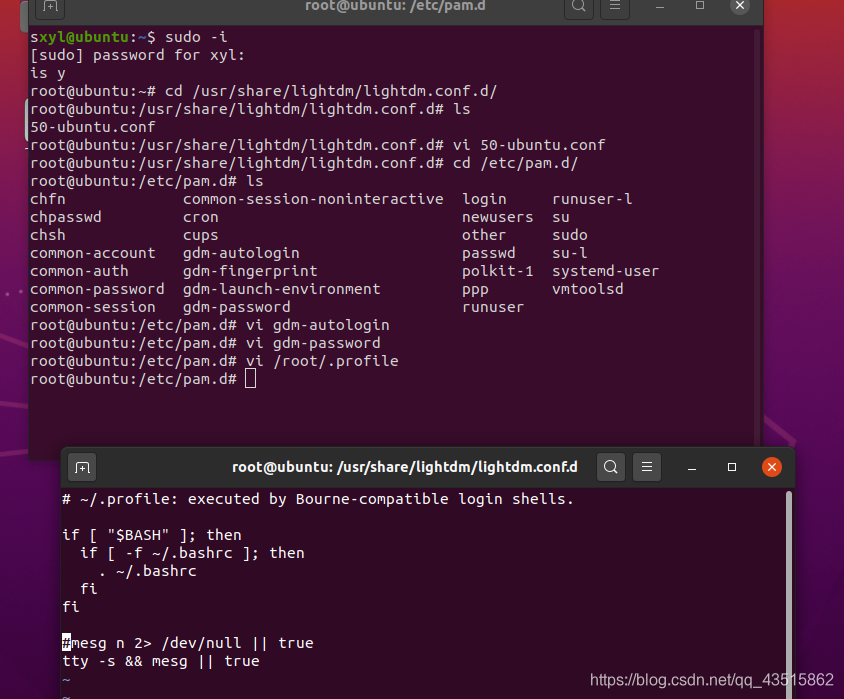The image size is (844, 699).
Task: Minimize the front lightdm.conf.d terminal
Action: point(692,467)
